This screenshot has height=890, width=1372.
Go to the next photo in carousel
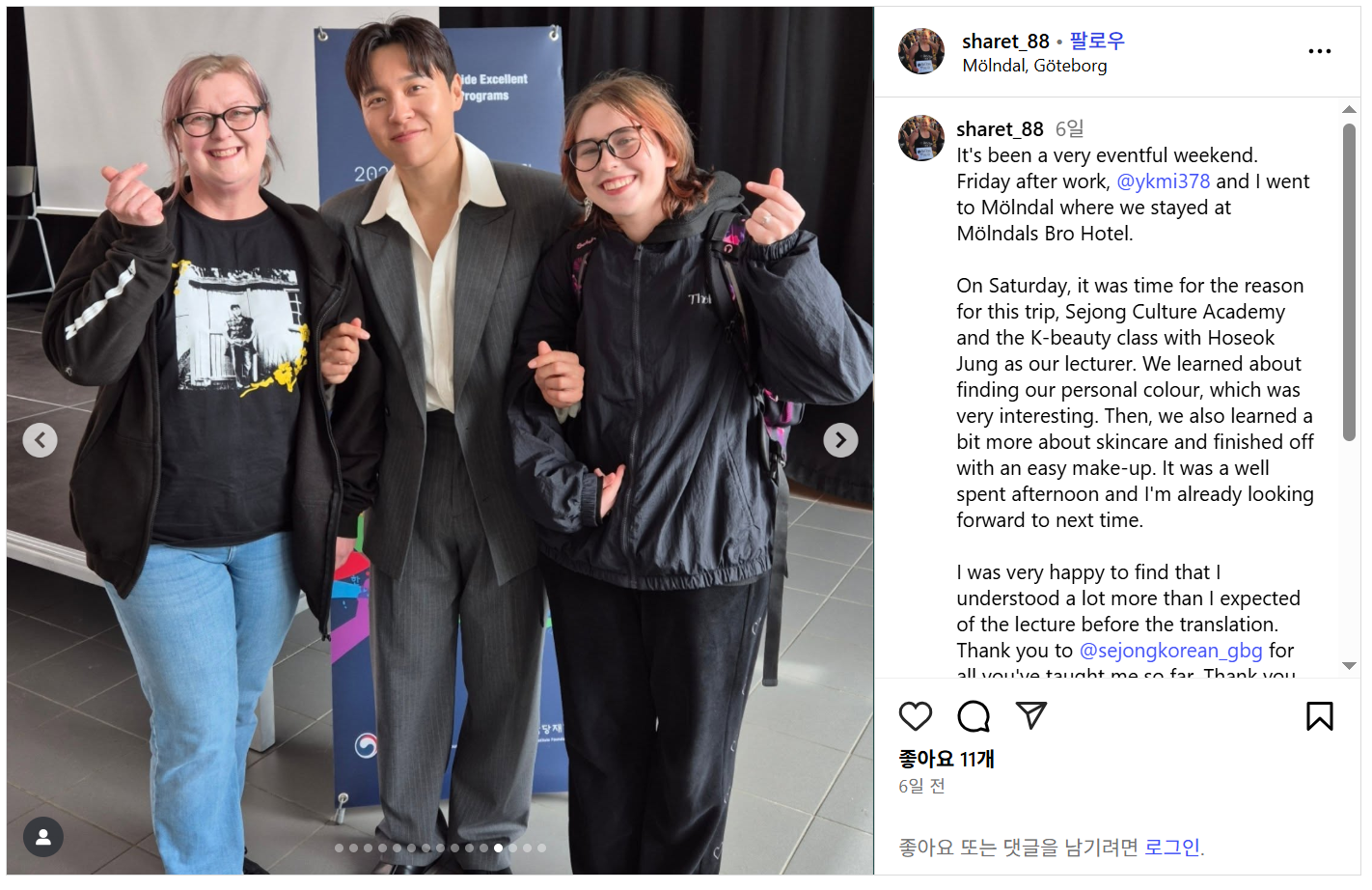point(840,440)
